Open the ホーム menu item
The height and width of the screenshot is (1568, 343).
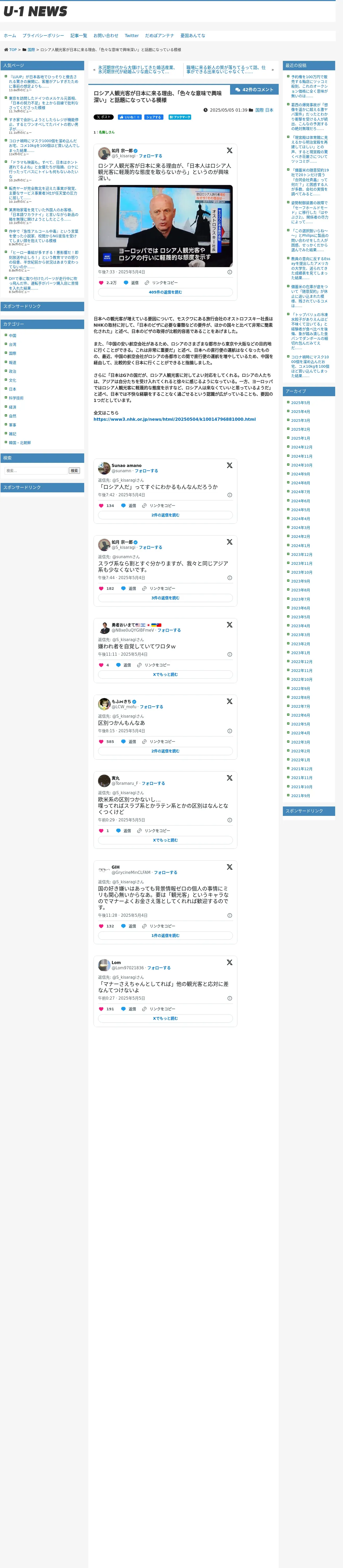coord(10,36)
